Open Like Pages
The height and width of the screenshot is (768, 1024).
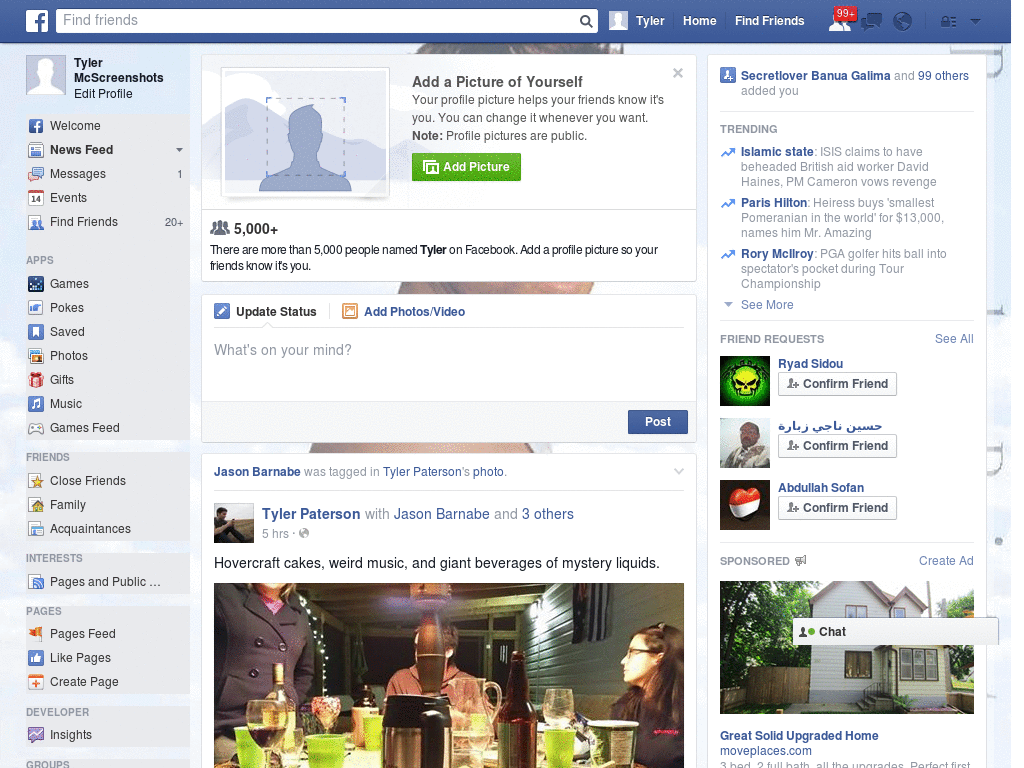pos(108,658)
